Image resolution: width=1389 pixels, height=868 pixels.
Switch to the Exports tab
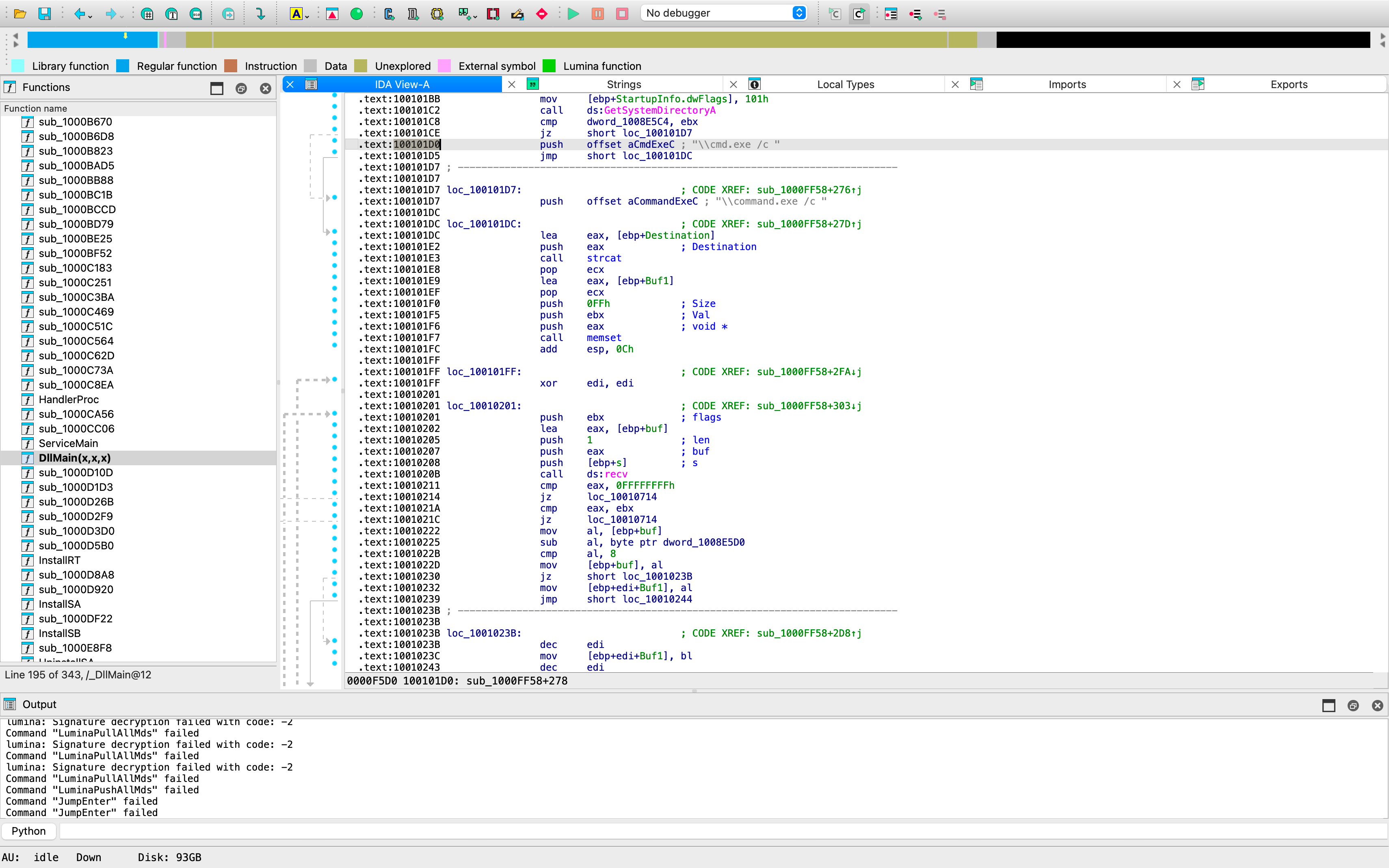[1289, 84]
